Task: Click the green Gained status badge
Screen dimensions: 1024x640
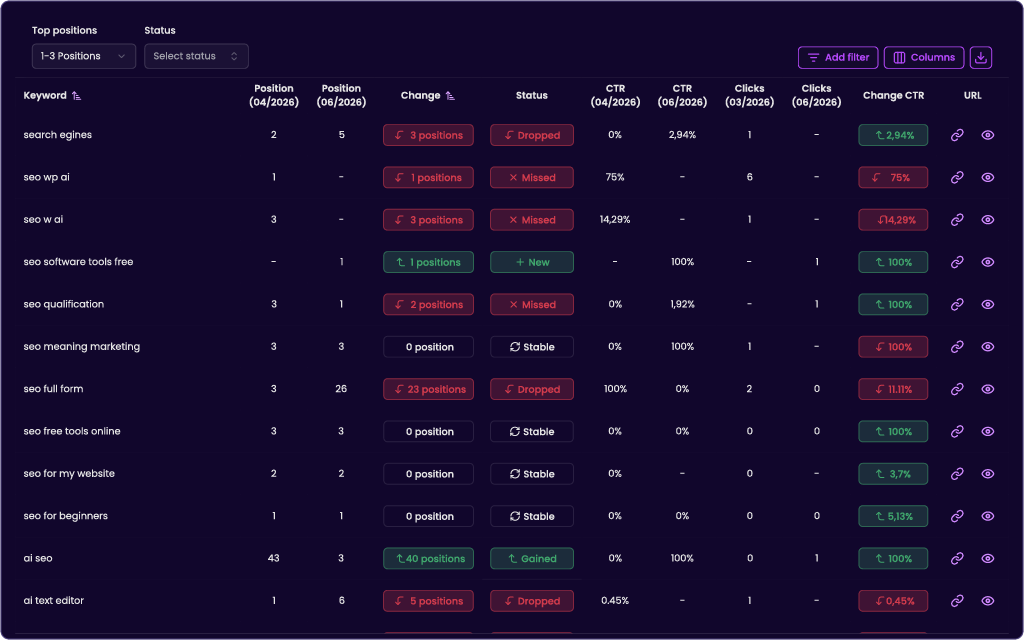Action: [x=532, y=558]
